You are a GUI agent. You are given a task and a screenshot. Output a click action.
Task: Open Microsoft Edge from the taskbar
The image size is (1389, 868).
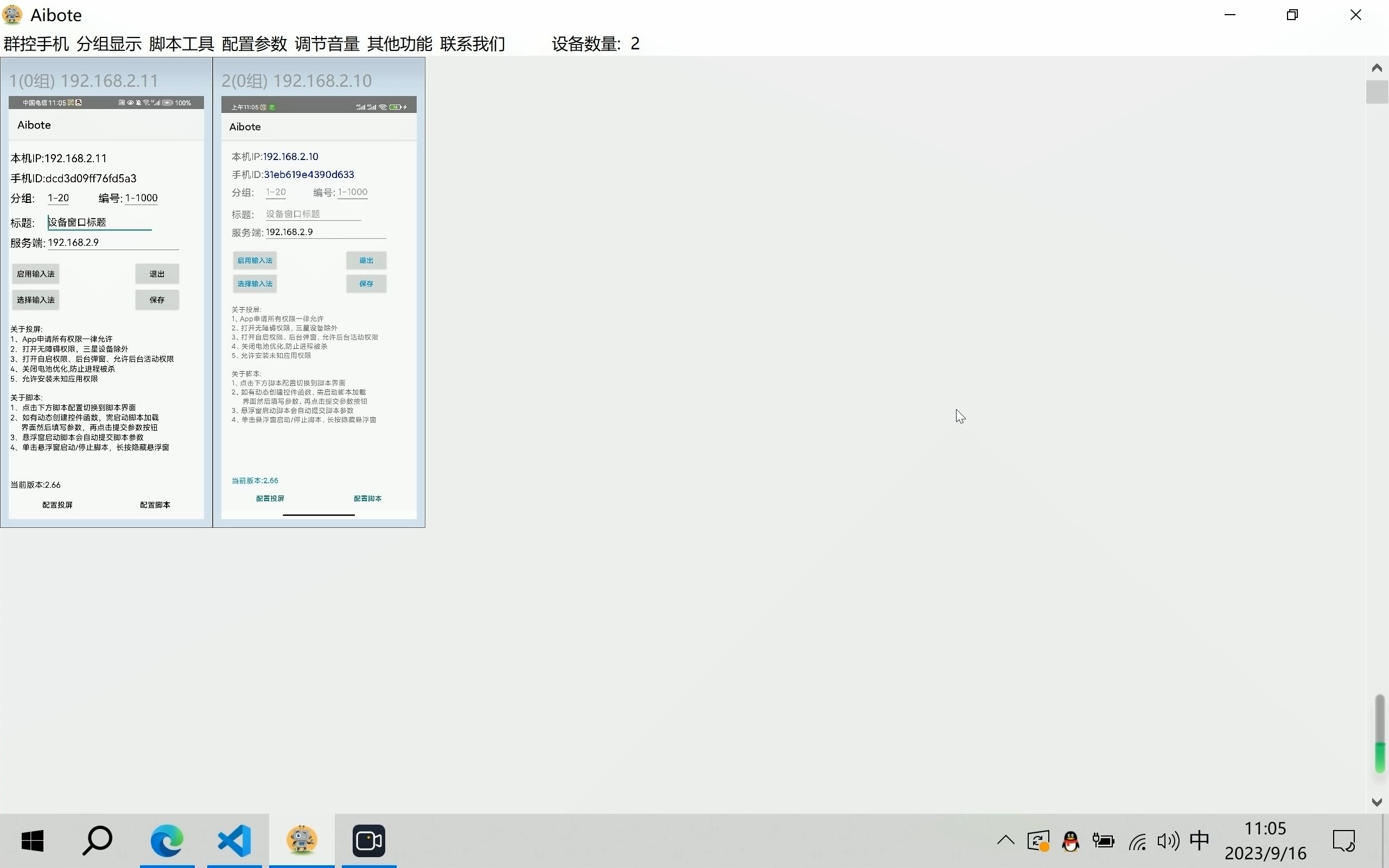[x=167, y=841]
